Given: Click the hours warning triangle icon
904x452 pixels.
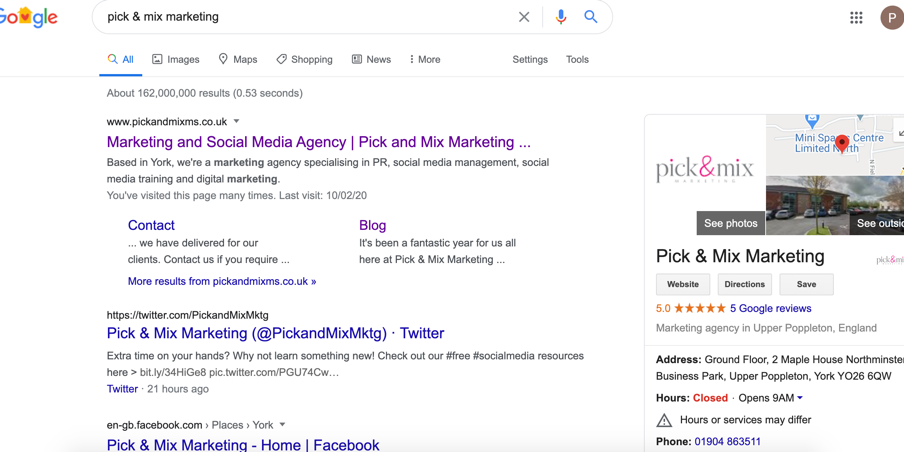Looking at the screenshot, I should pyautogui.click(x=664, y=420).
